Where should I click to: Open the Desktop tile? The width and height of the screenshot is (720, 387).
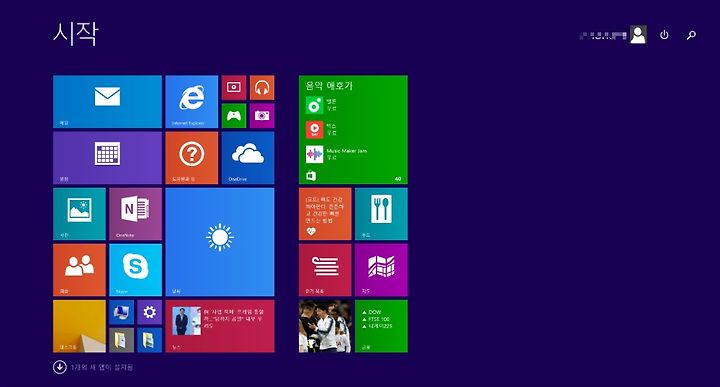coord(79,326)
